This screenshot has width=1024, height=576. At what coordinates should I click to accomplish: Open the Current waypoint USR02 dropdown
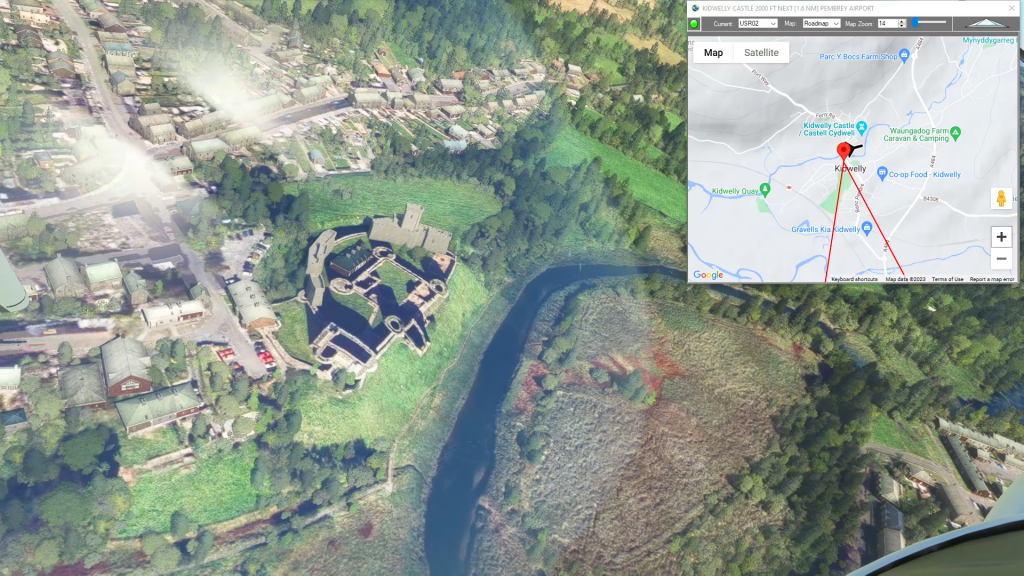pos(756,23)
